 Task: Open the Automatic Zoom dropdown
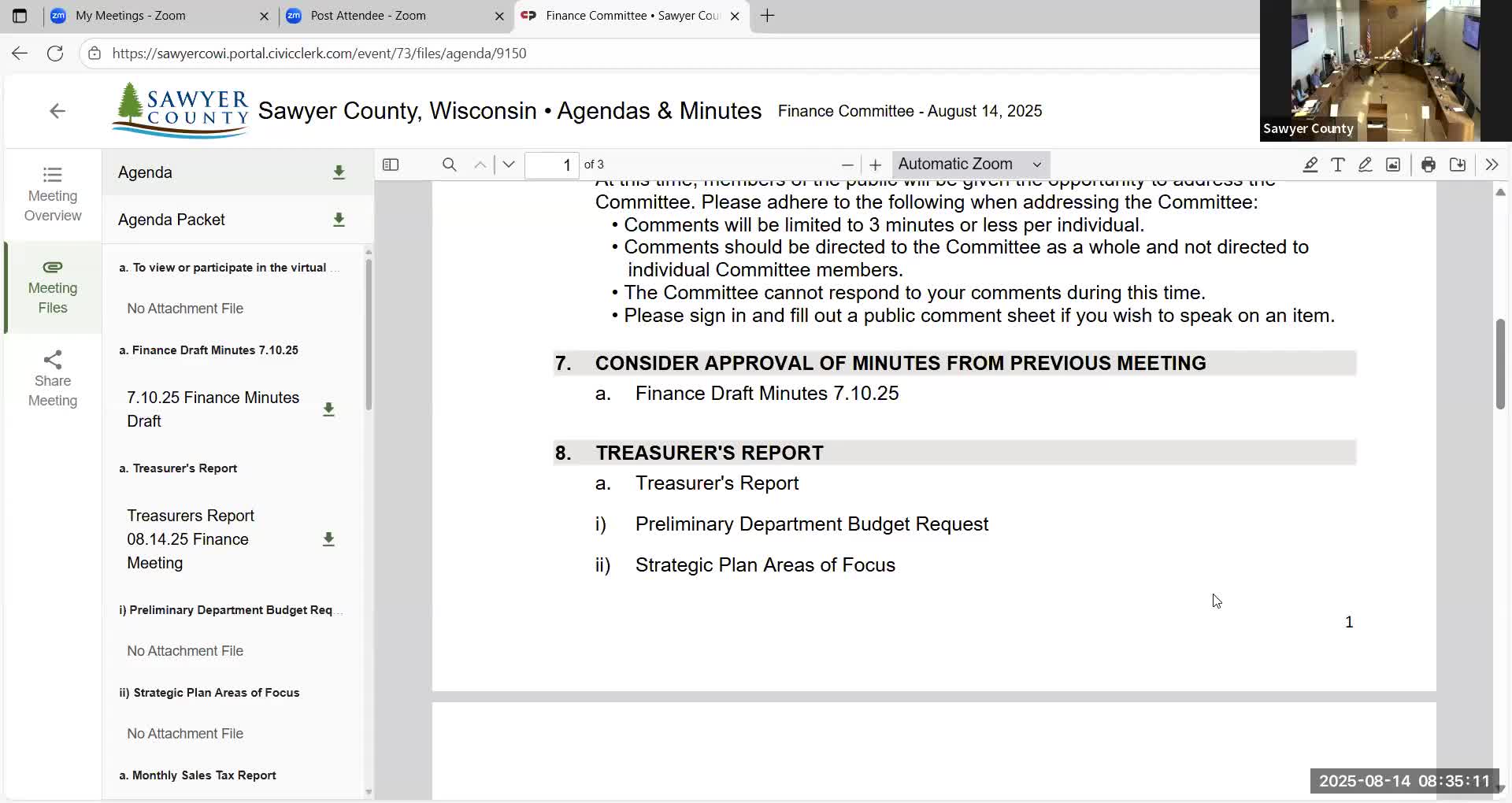point(970,165)
